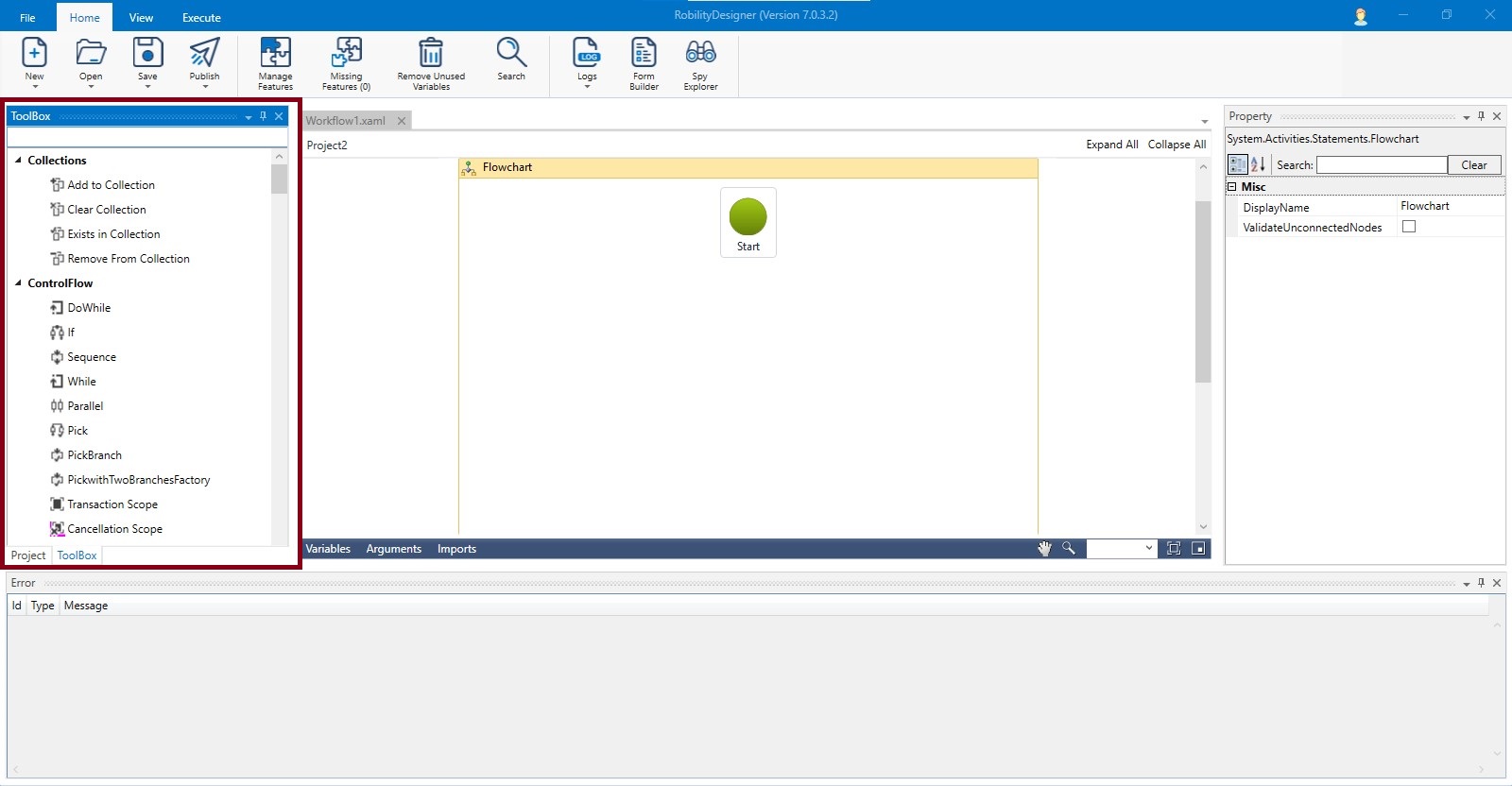Switch to the Project tab
The image size is (1512, 786).
pyautogui.click(x=28, y=555)
